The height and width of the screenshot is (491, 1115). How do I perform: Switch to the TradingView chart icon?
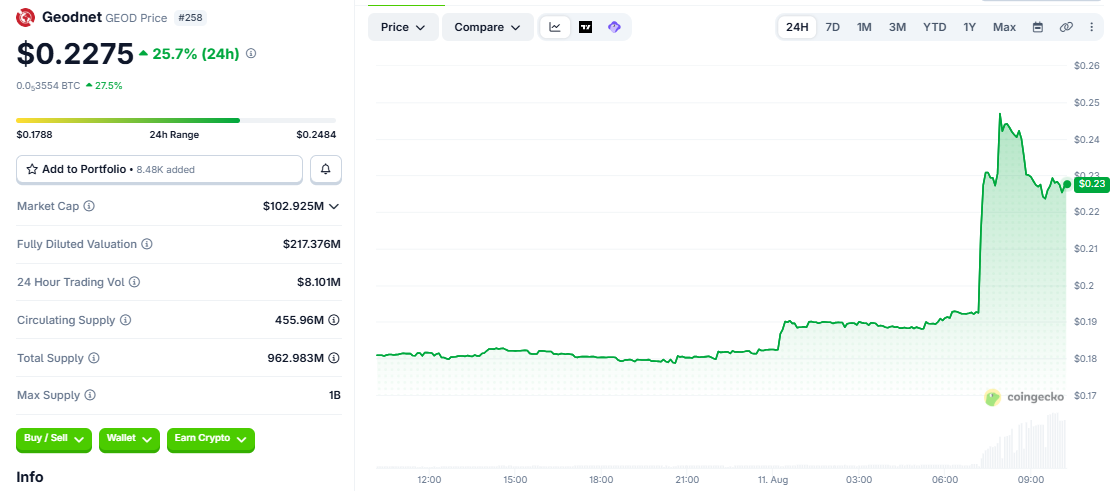click(x=585, y=27)
